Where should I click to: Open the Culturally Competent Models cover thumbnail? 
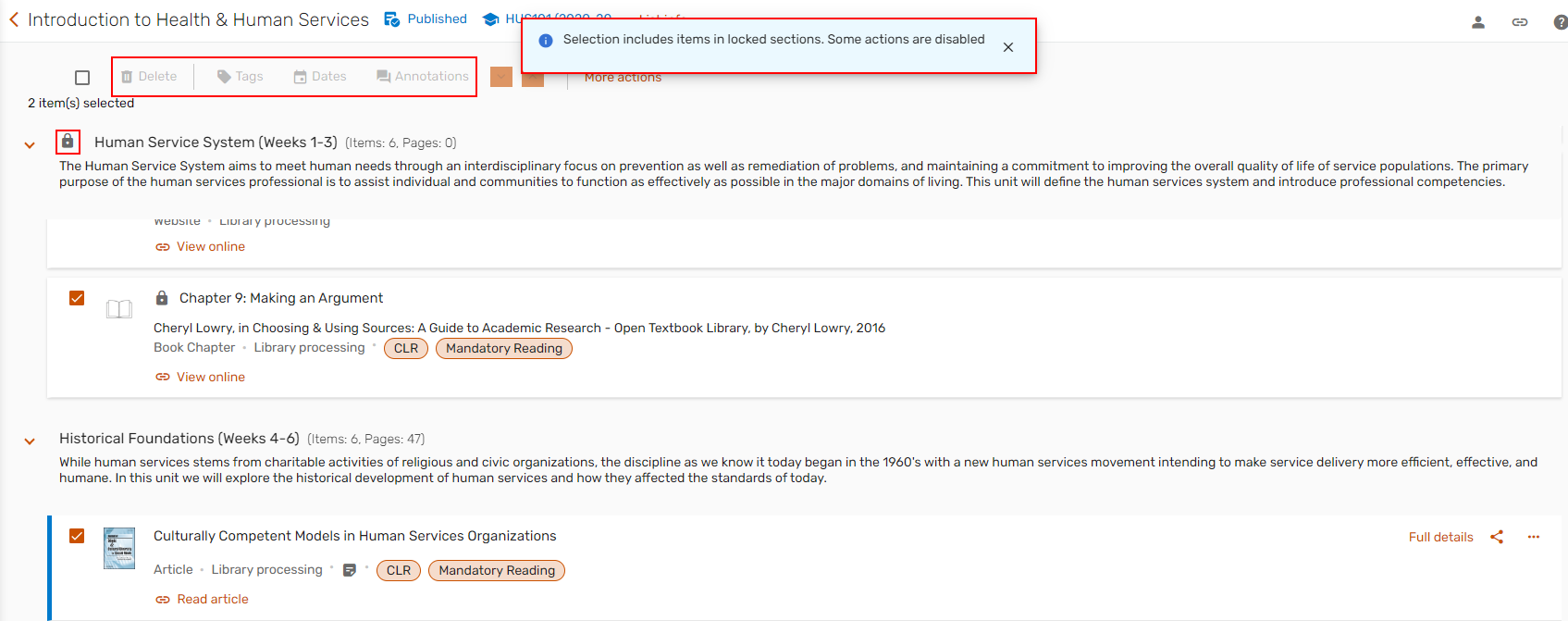coord(119,548)
